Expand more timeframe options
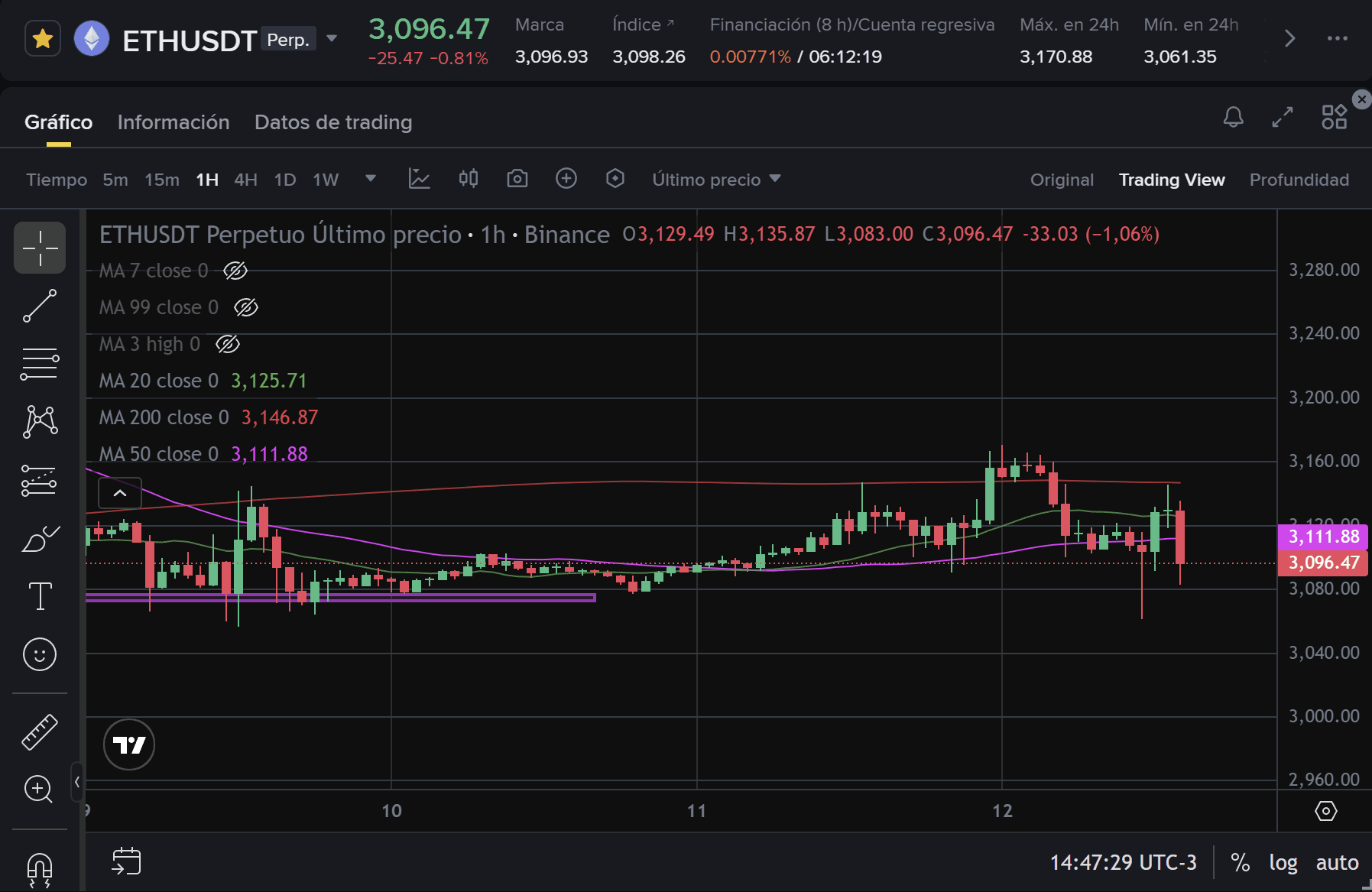 click(371, 179)
